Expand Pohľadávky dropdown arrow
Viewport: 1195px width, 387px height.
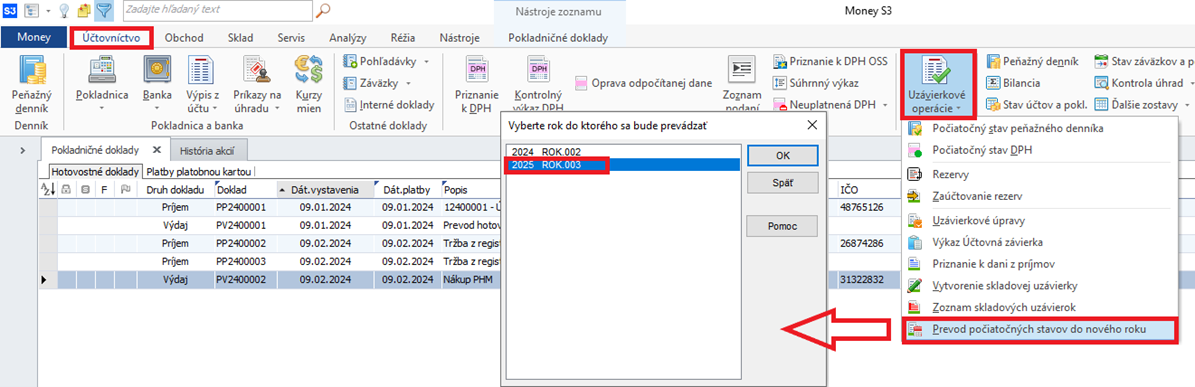coord(426,61)
